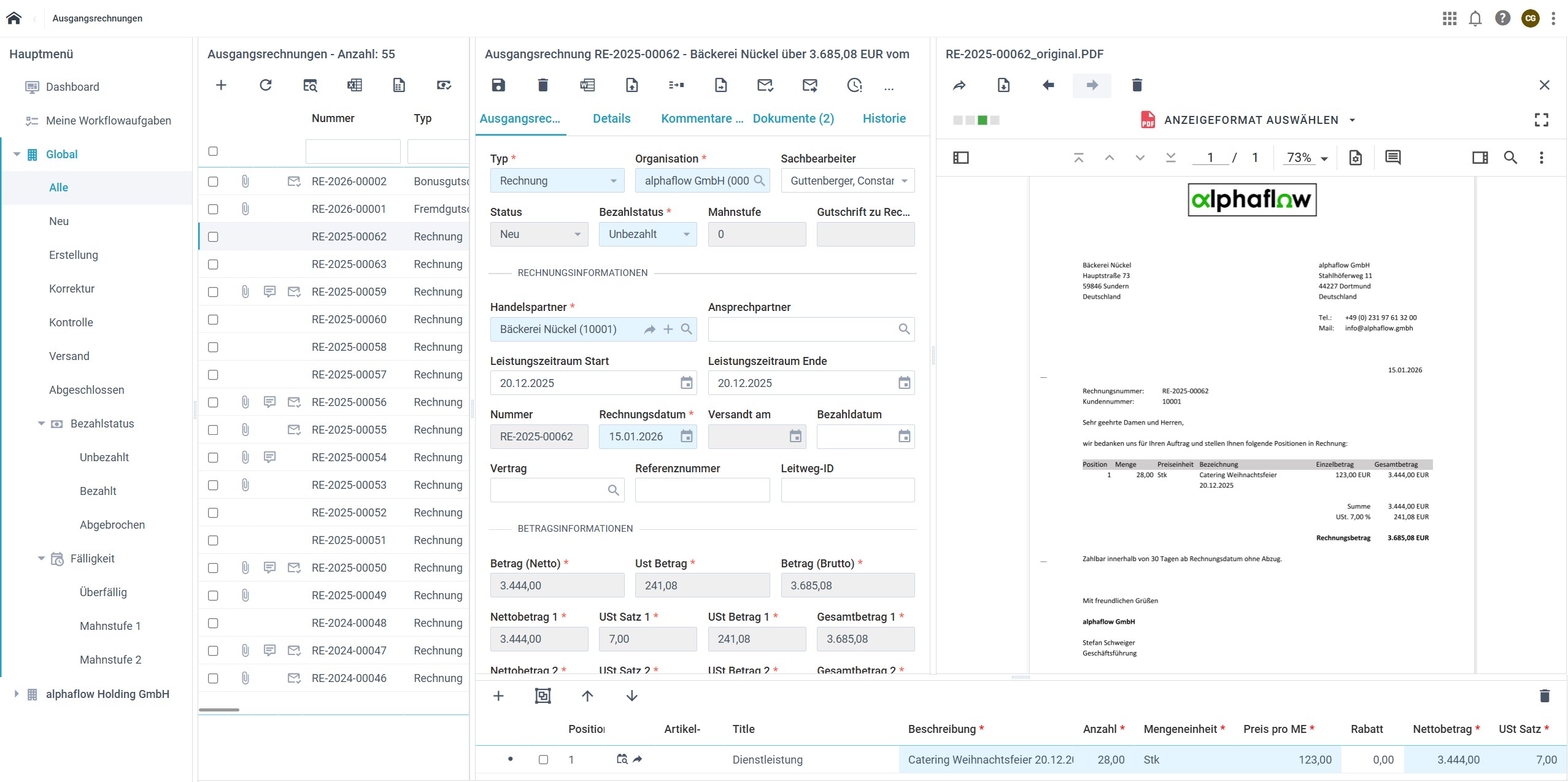Click the search magnifier in PDF viewer
Viewport: 1568px width, 782px height.
(x=1510, y=158)
